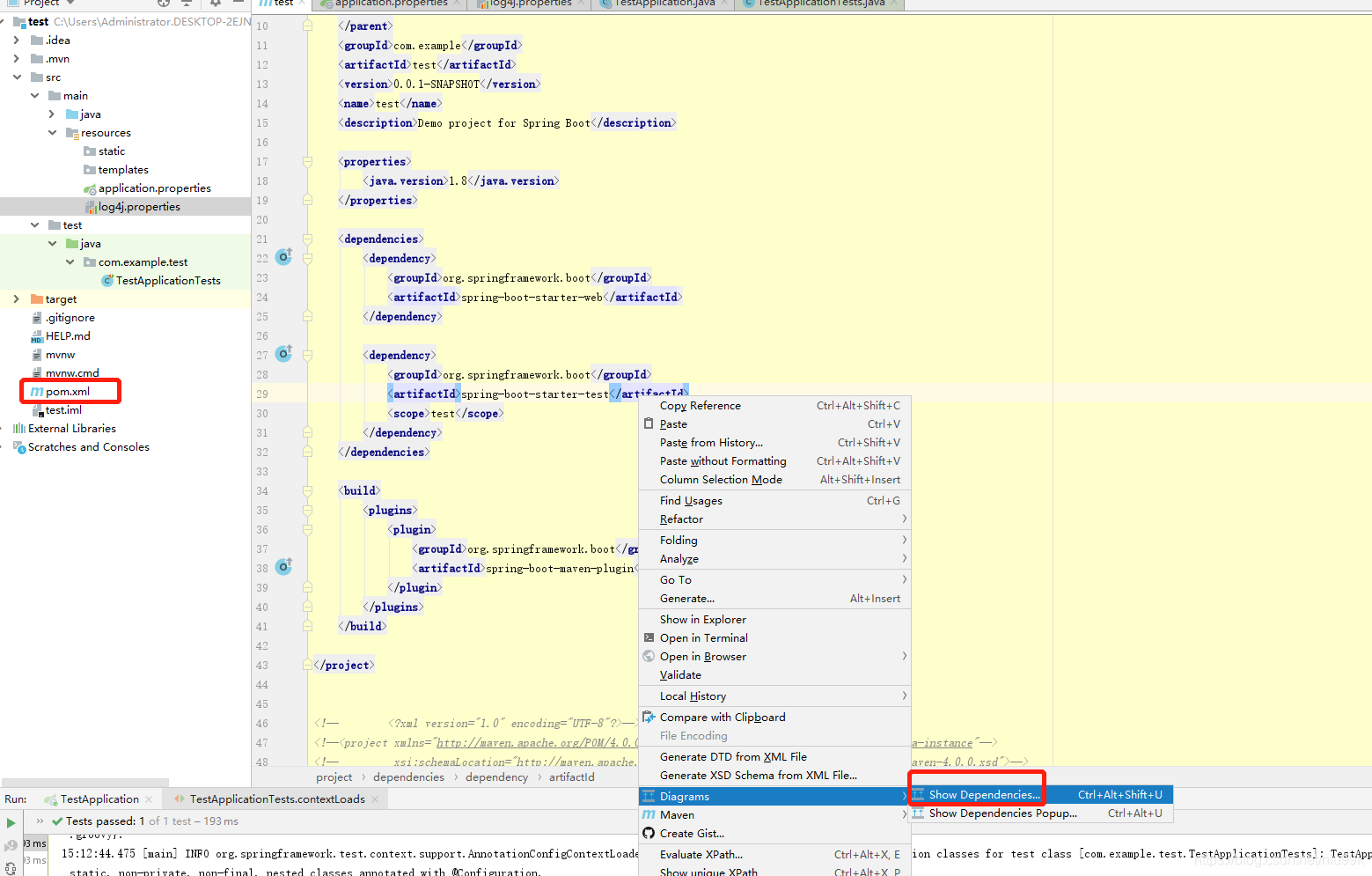Click the green Run button in Run panel
Screen dimensions: 1372x876
[11, 823]
